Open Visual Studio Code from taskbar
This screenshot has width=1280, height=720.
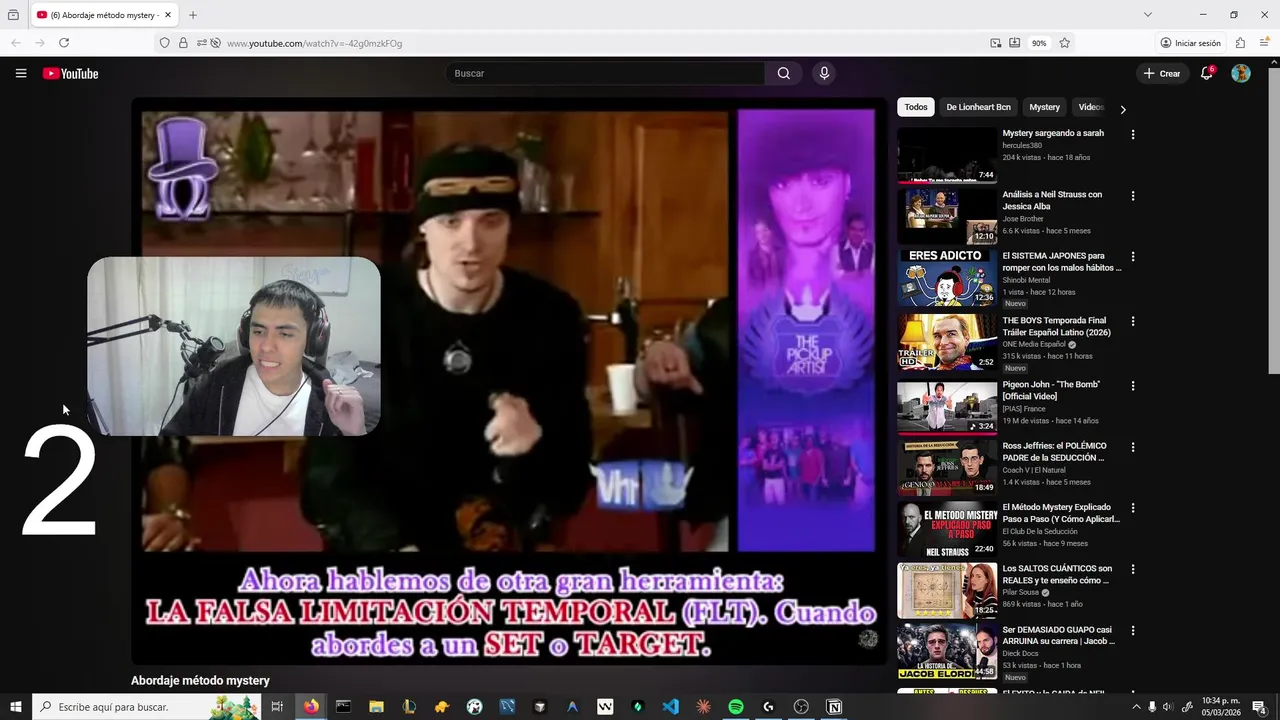pyautogui.click(x=671, y=707)
